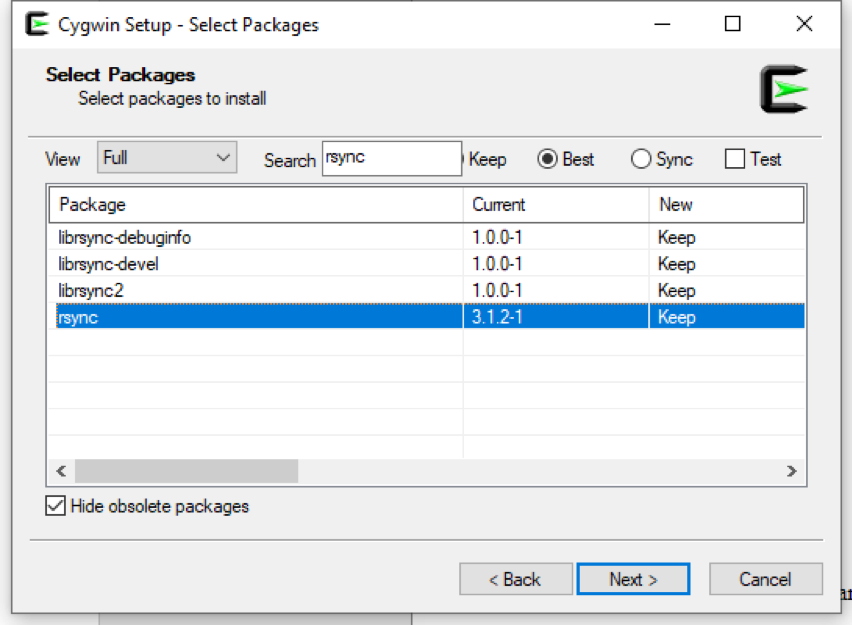The image size is (852, 625).
Task: Click the scroll right arrow of package list
Action: (x=792, y=471)
